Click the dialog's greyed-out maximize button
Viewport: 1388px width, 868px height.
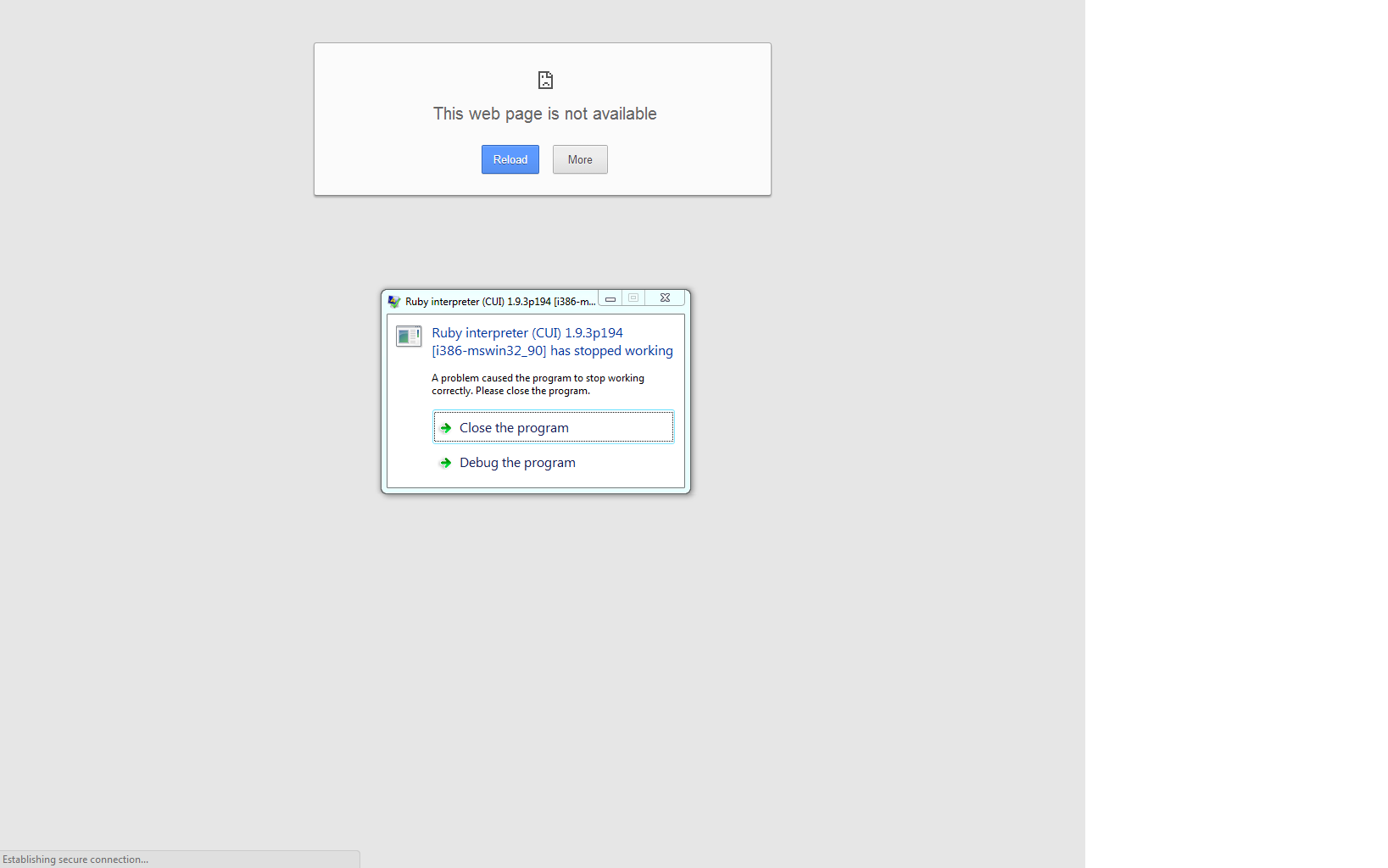pyautogui.click(x=633, y=298)
